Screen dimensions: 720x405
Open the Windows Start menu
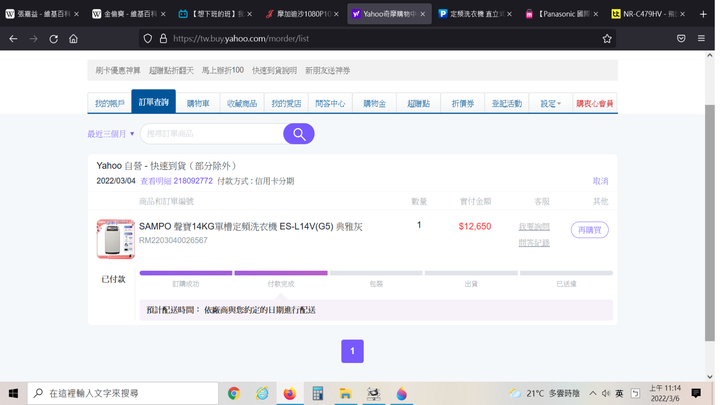pos(13,394)
